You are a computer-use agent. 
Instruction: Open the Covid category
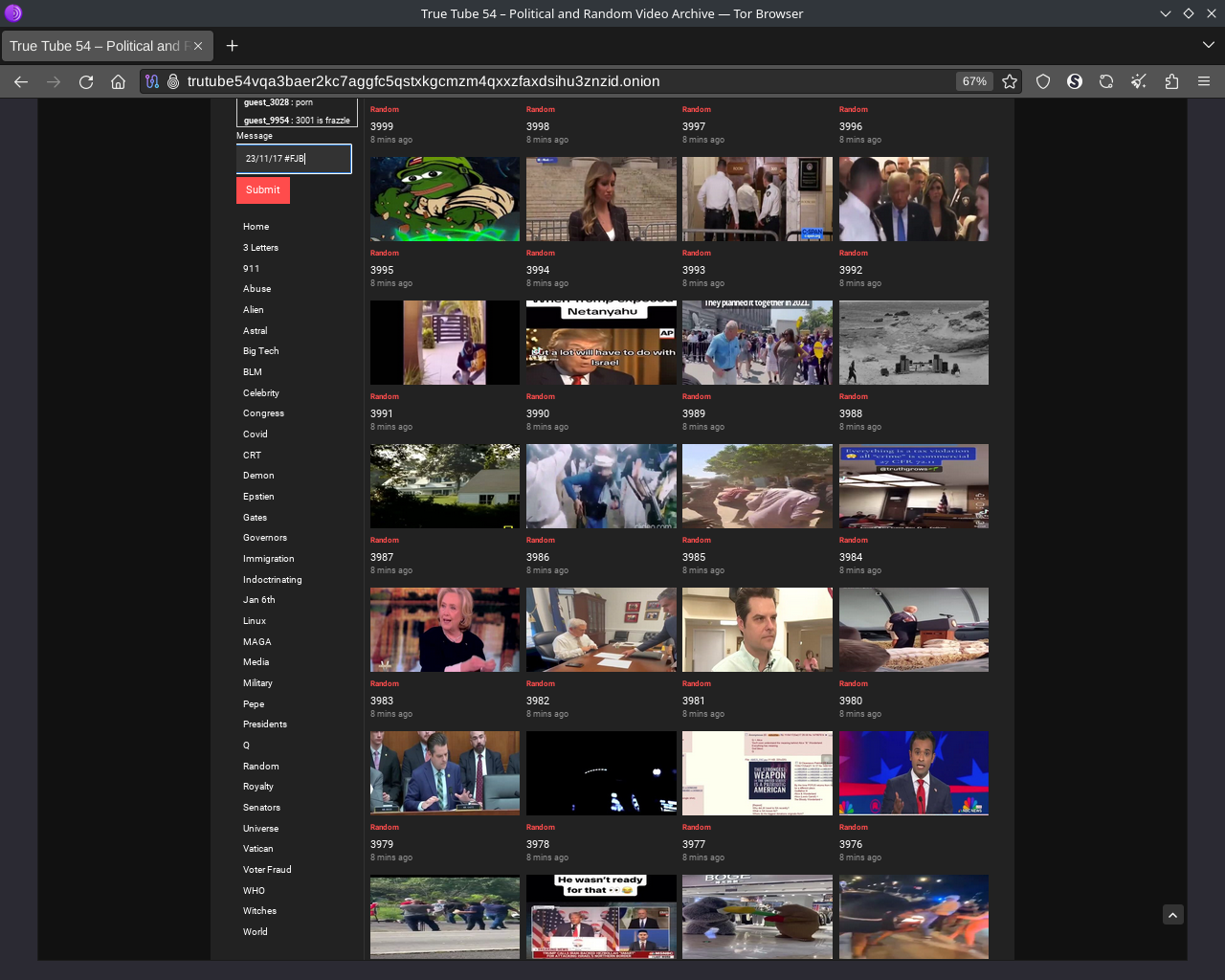click(255, 434)
